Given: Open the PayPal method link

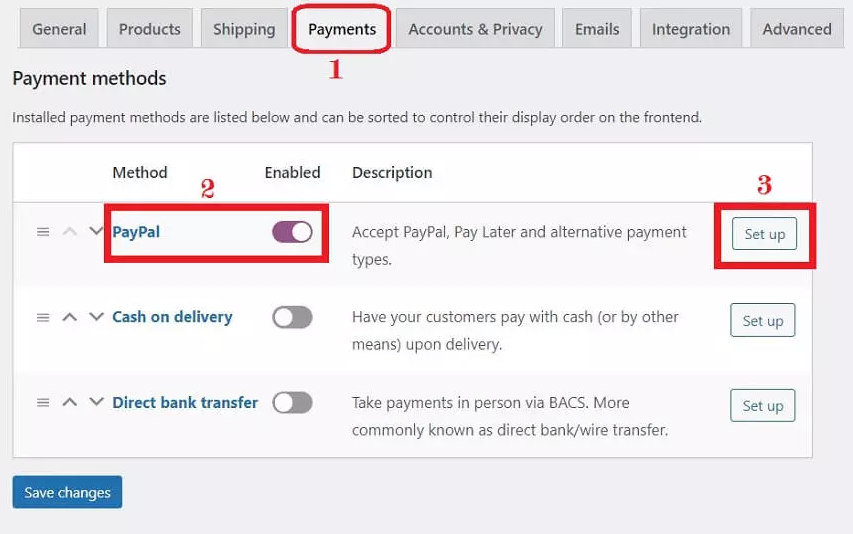Looking at the screenshot, I should point(136,232).
